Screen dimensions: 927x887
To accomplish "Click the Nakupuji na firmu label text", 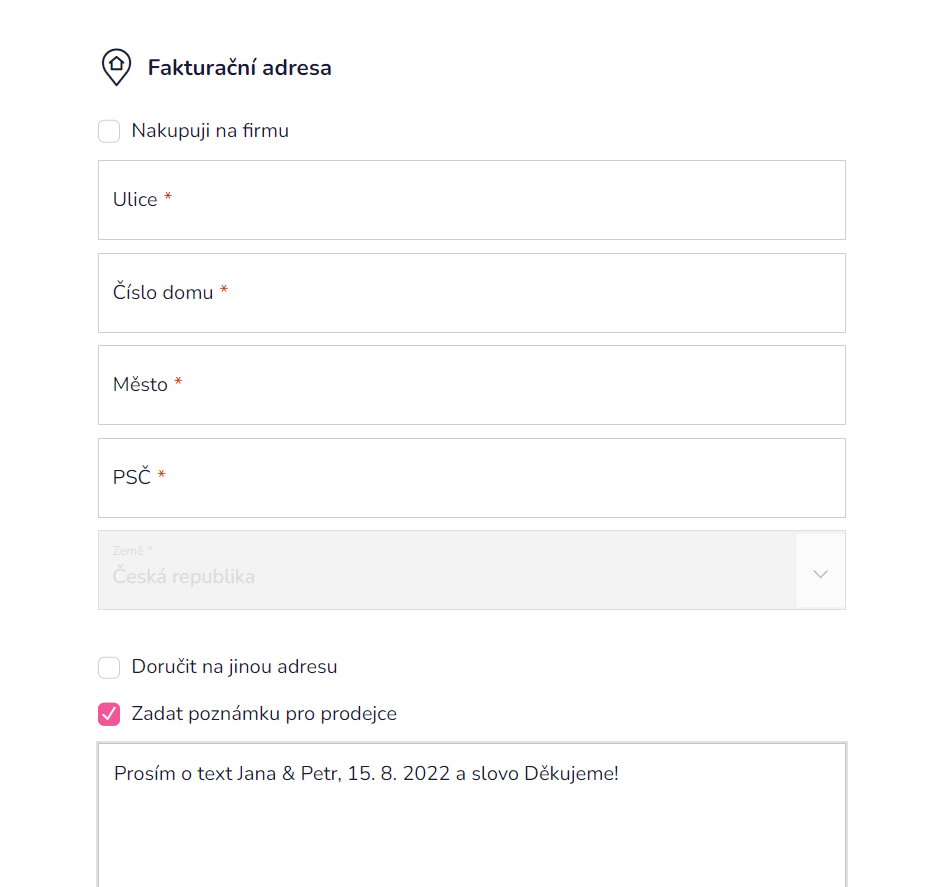I will [x=210, y=131].
